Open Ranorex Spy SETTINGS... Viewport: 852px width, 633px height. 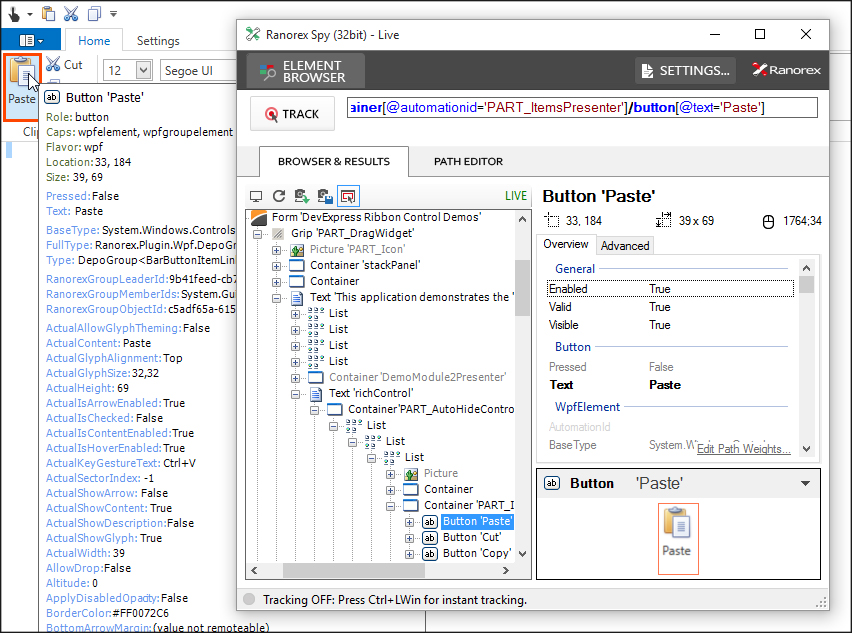pyautogui.click(x=686, y=71)
